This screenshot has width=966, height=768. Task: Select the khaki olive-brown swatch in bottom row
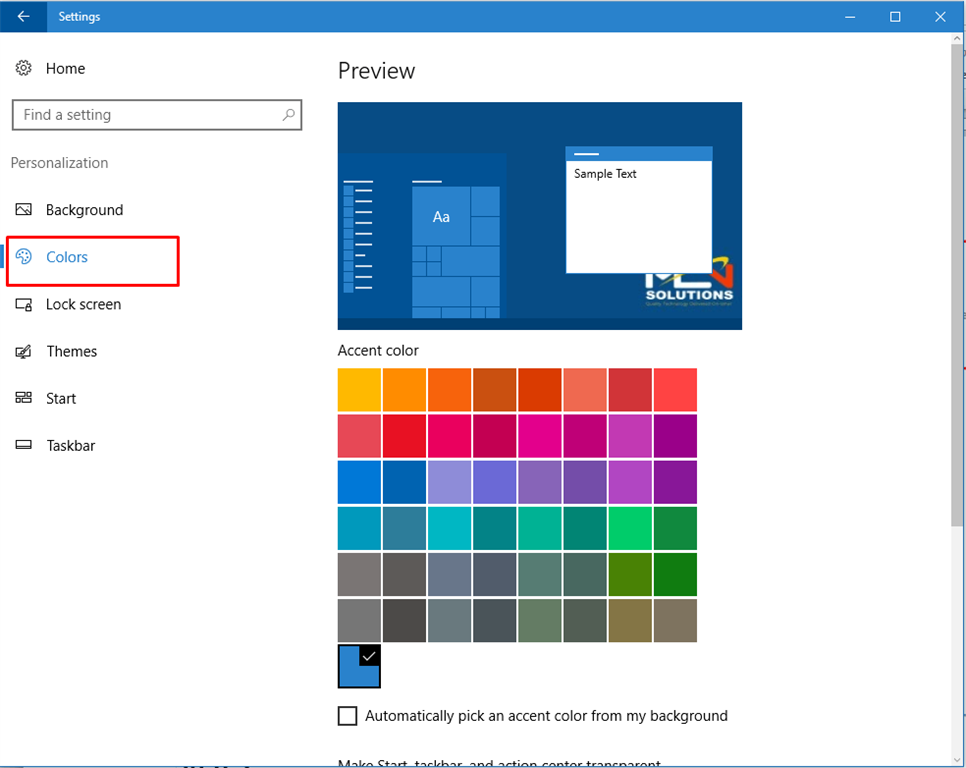tap(630, 621)
